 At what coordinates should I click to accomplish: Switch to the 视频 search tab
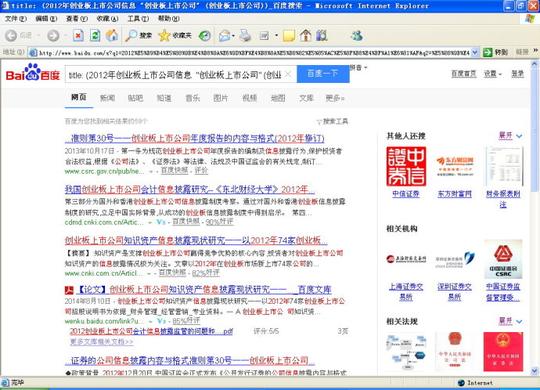(249, 98)
